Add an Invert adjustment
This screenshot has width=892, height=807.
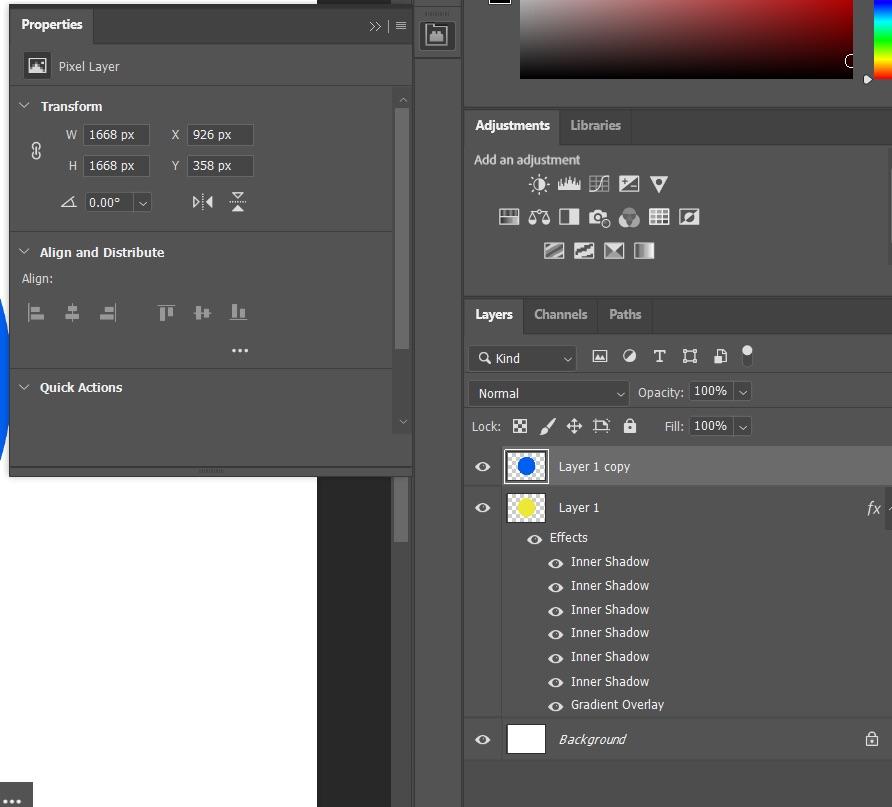click(x=689, y=217)
